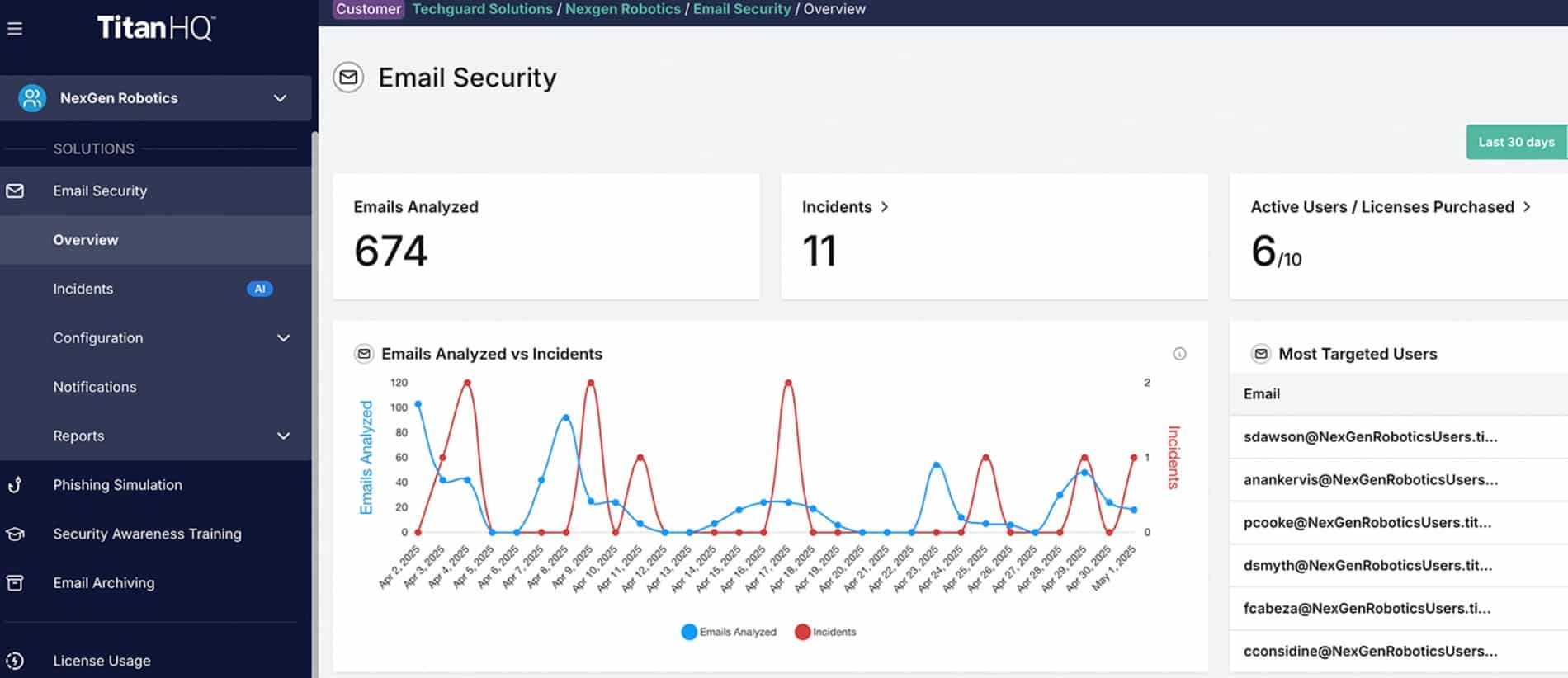The width and height of the screenshot is (1568, 678).
Task: Go to Techguard Solutions breadcrumb link
Action: (x=482, y=9)
